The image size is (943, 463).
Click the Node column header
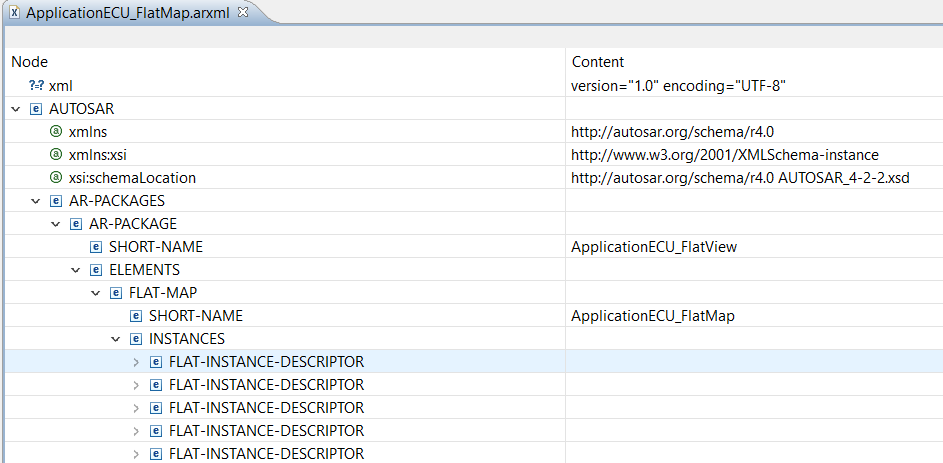(29, 61)
